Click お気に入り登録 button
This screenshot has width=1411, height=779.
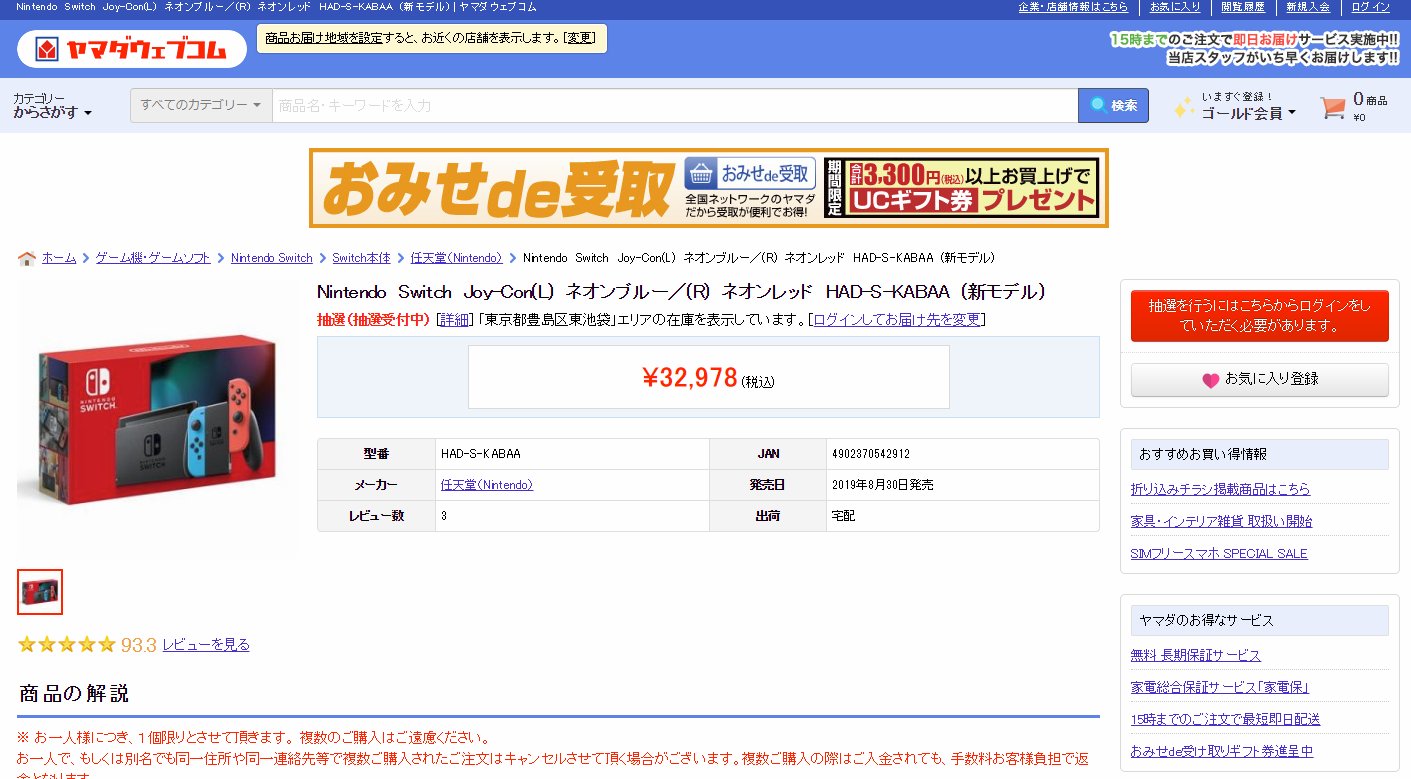coord(1260,380)
